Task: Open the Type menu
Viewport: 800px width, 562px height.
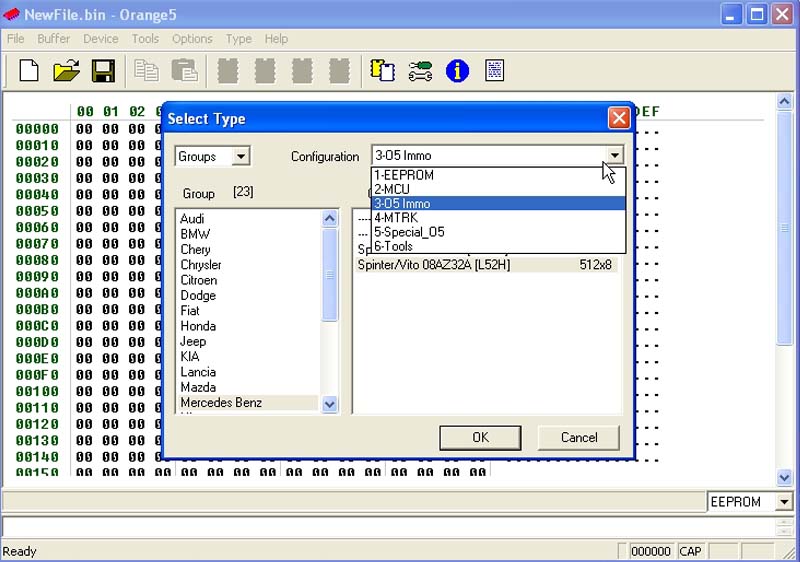Action: tap(238, 39)
